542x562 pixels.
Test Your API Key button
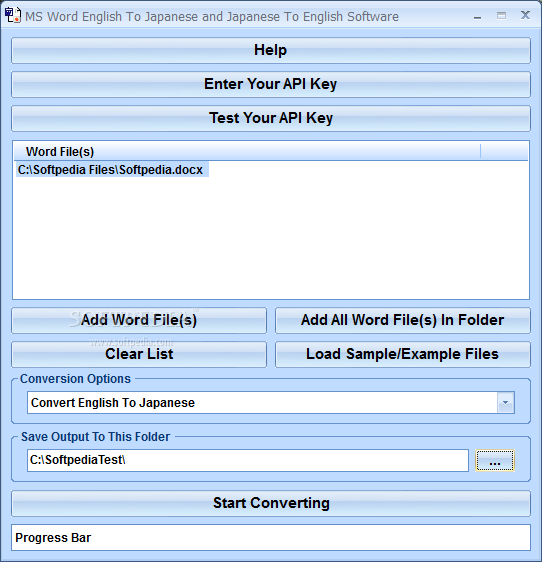coord(271,118)
